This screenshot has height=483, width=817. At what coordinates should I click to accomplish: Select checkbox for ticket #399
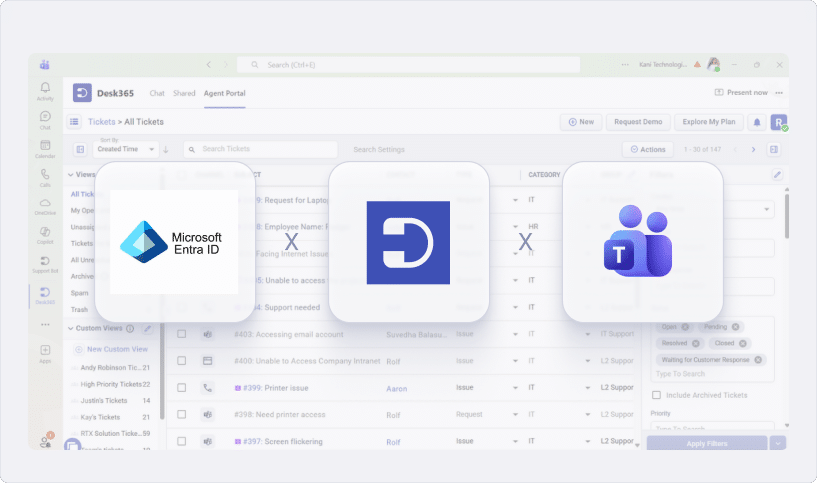point(181,388)
